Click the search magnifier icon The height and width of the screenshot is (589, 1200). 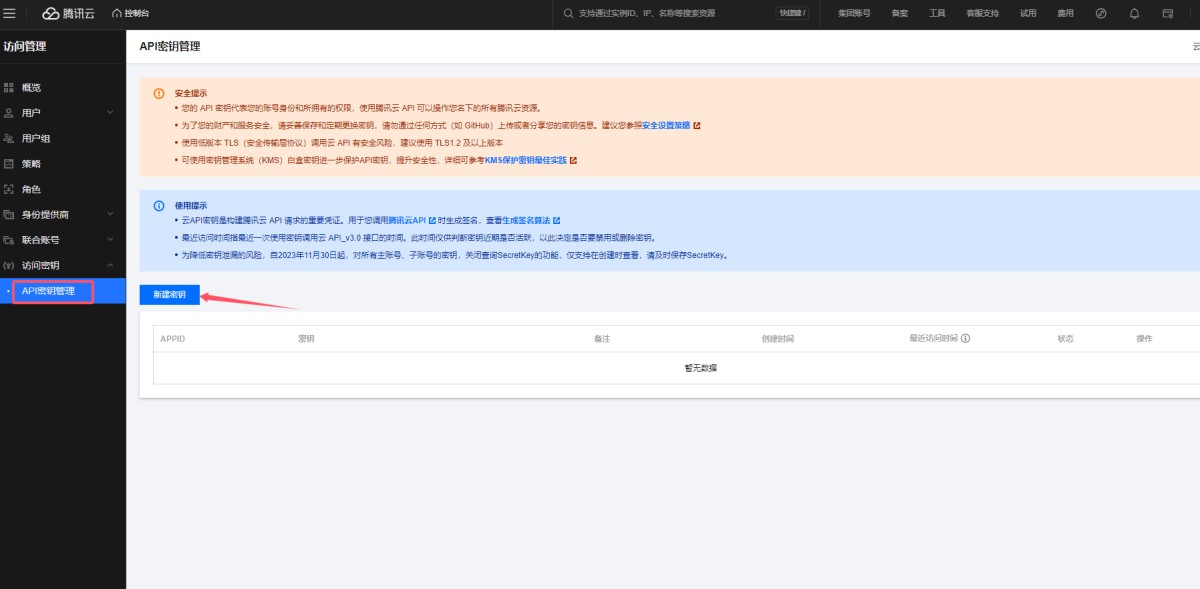(569, 14)
